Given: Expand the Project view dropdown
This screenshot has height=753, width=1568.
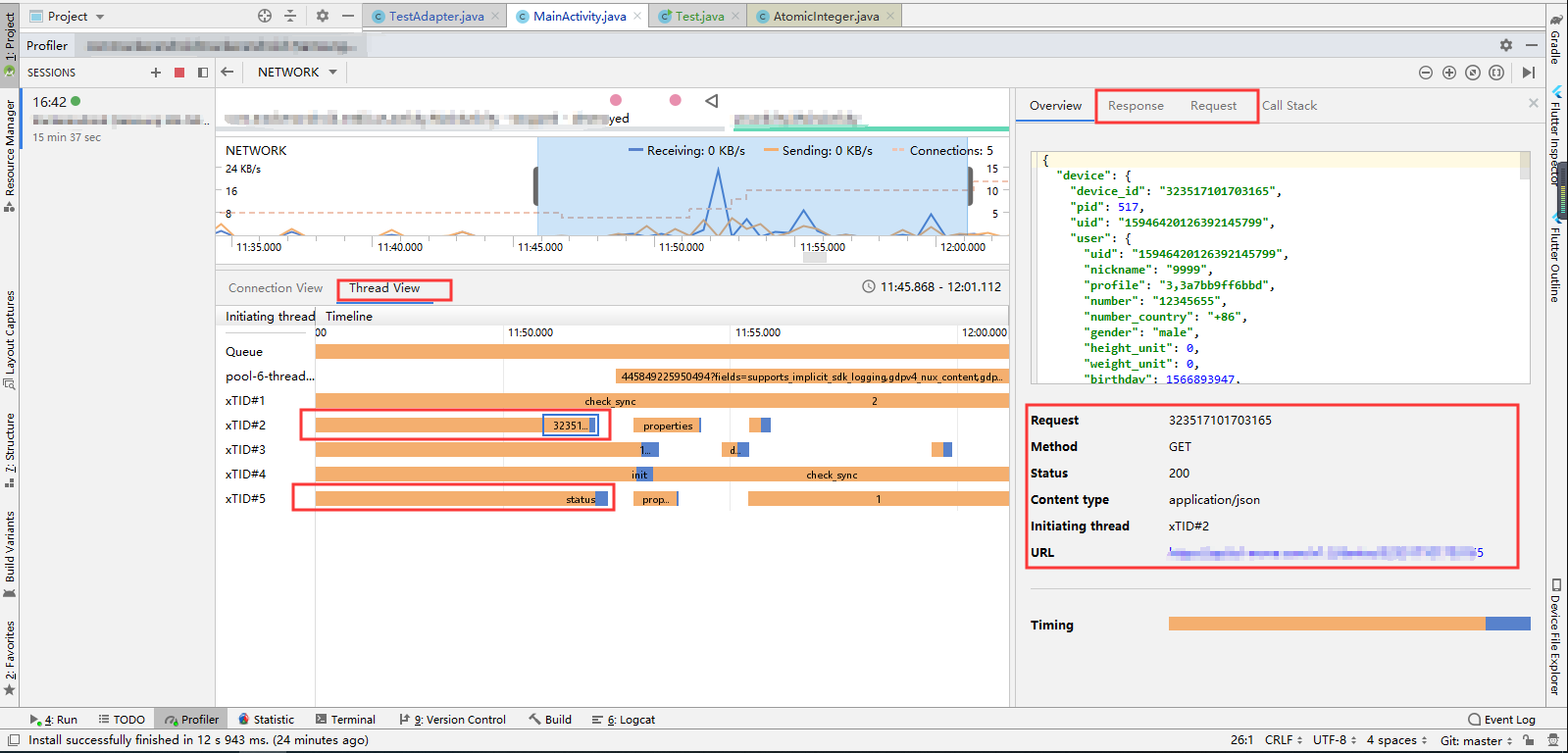Looking at the screenshot, I should click(x=100, y=17).
